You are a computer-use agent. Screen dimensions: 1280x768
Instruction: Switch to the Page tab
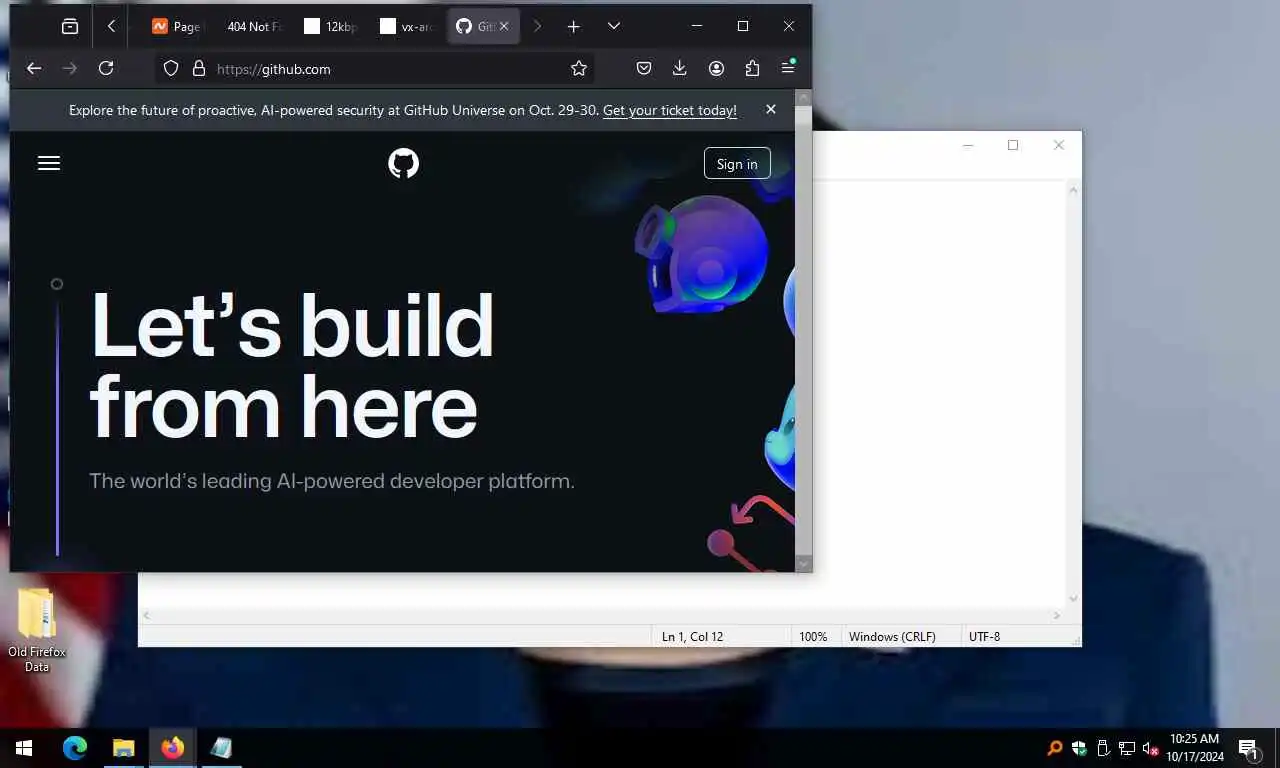coord(176,27)
